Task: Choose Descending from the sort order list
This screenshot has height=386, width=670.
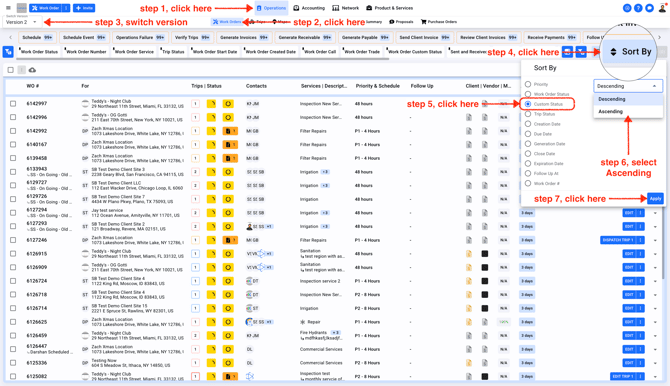Action: 628,99
